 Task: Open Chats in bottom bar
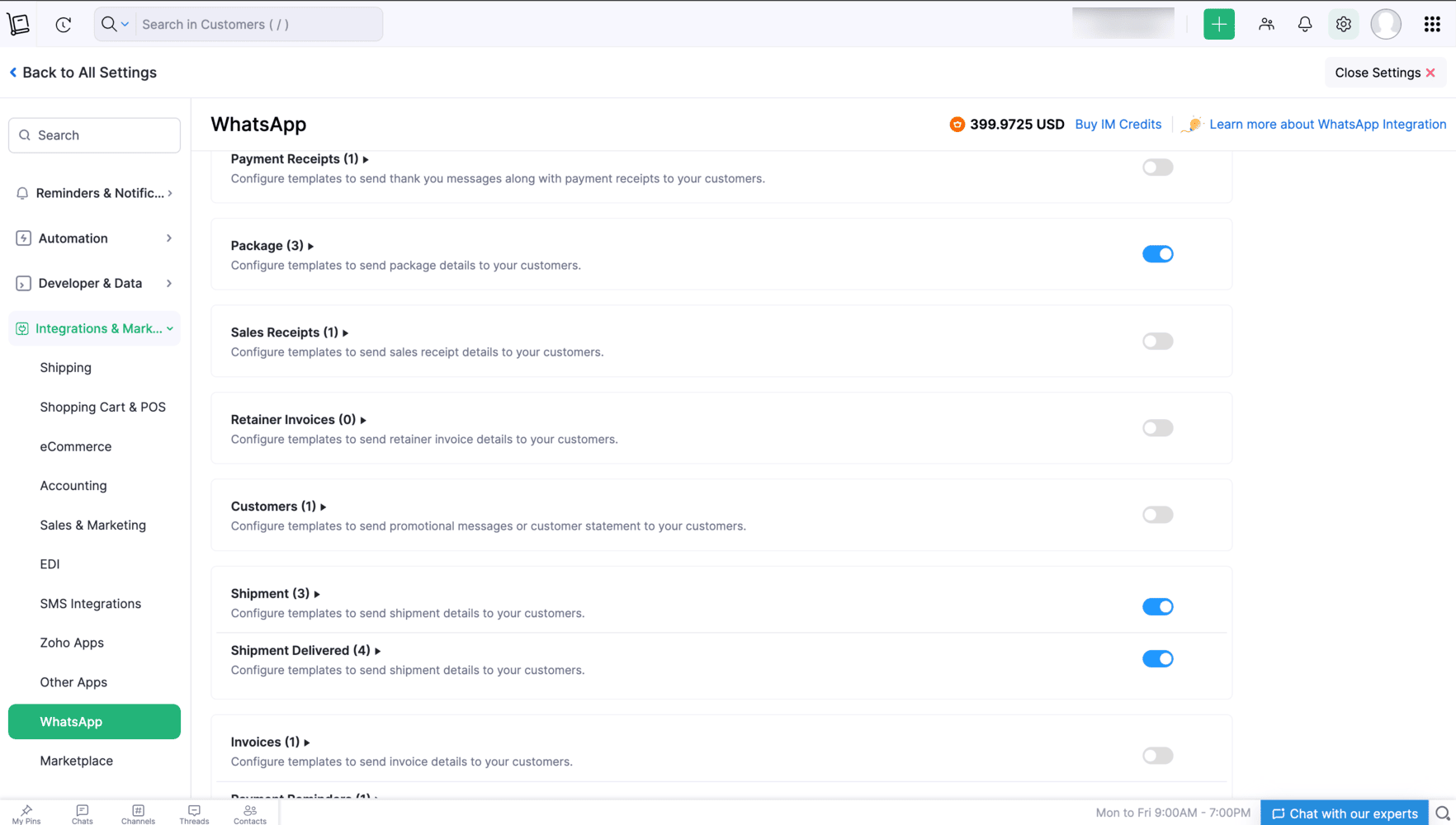83,814
